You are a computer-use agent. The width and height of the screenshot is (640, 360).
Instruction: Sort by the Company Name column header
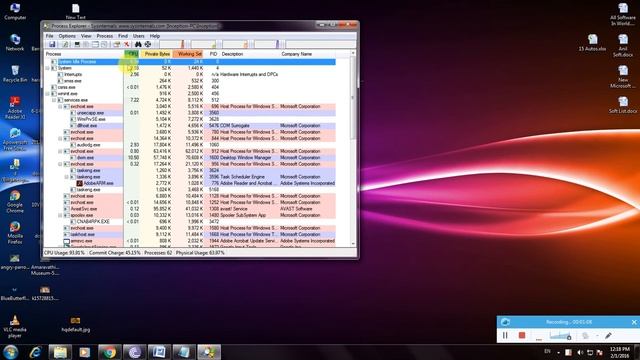coord(308,54)
